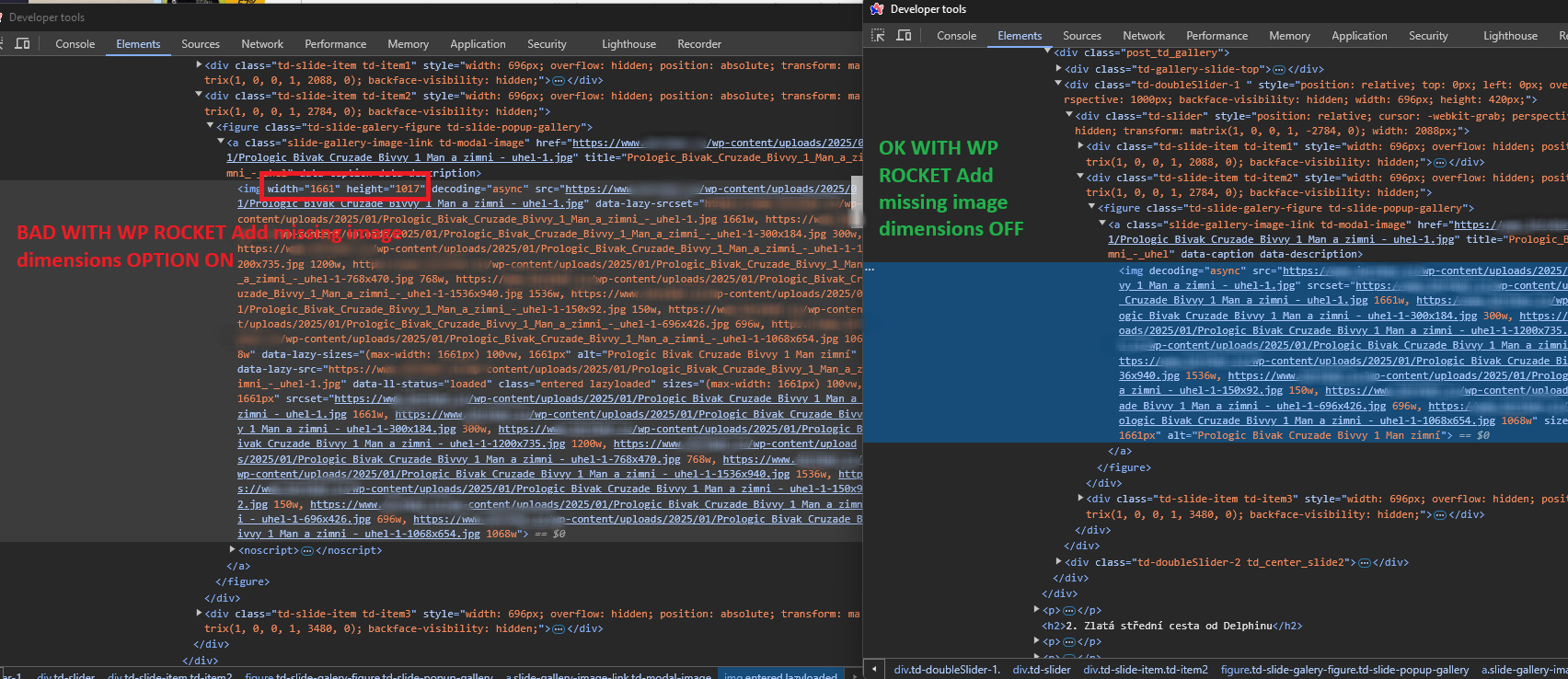This screenshot has height=679, width=1568.
Task: Click ellipsis of td-doubleSlider-2 div in right window
Action: [1365, 563]
